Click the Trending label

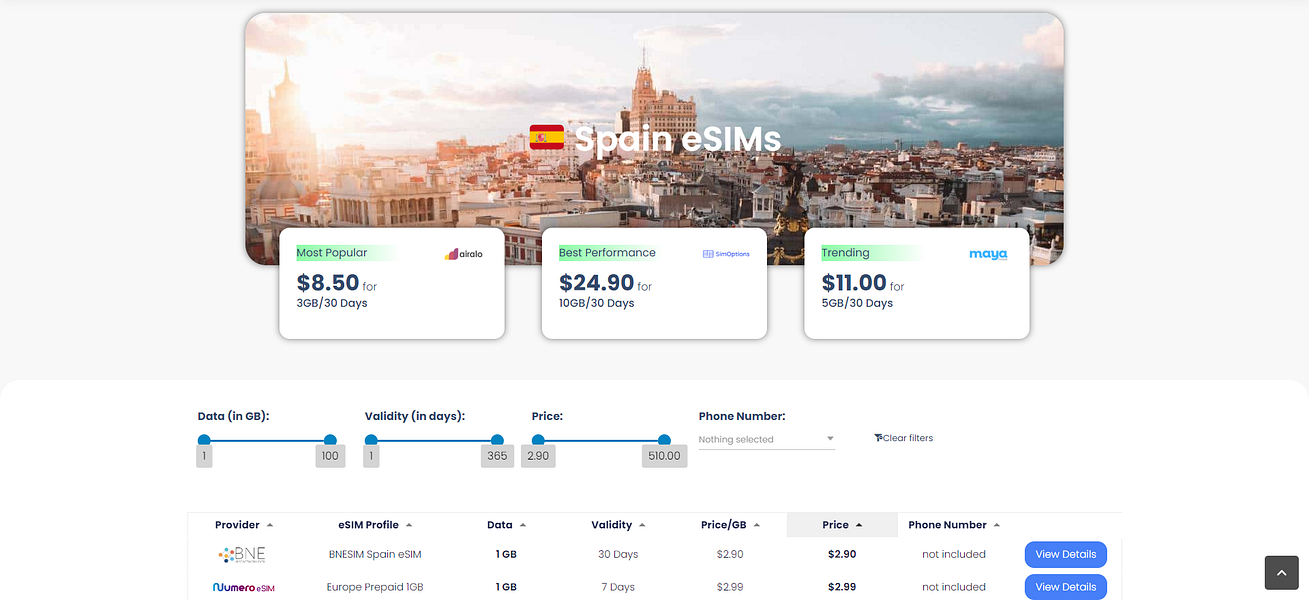tap(845, 253)
